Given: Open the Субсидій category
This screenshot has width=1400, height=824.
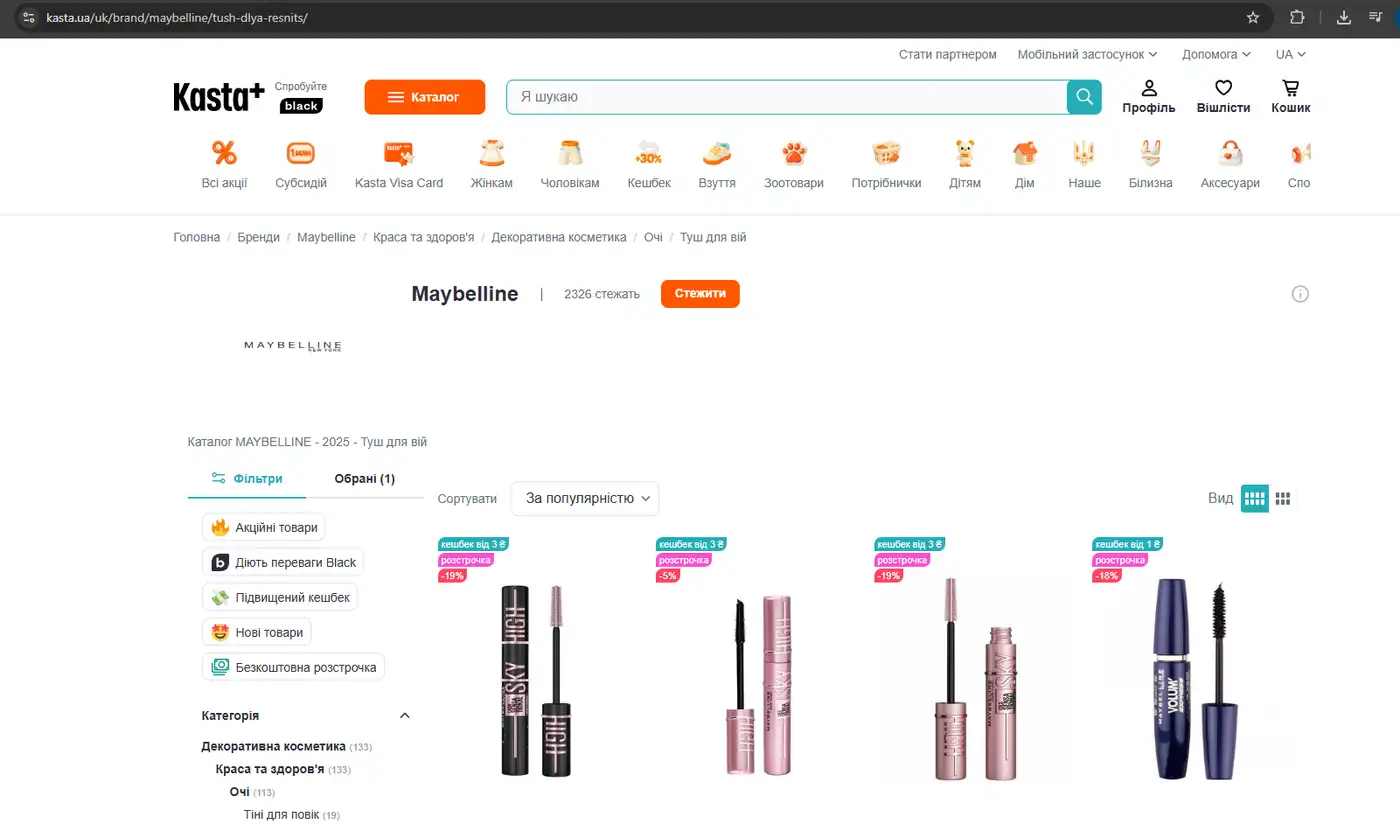Looking at the screenshot, I should [301, 165].
